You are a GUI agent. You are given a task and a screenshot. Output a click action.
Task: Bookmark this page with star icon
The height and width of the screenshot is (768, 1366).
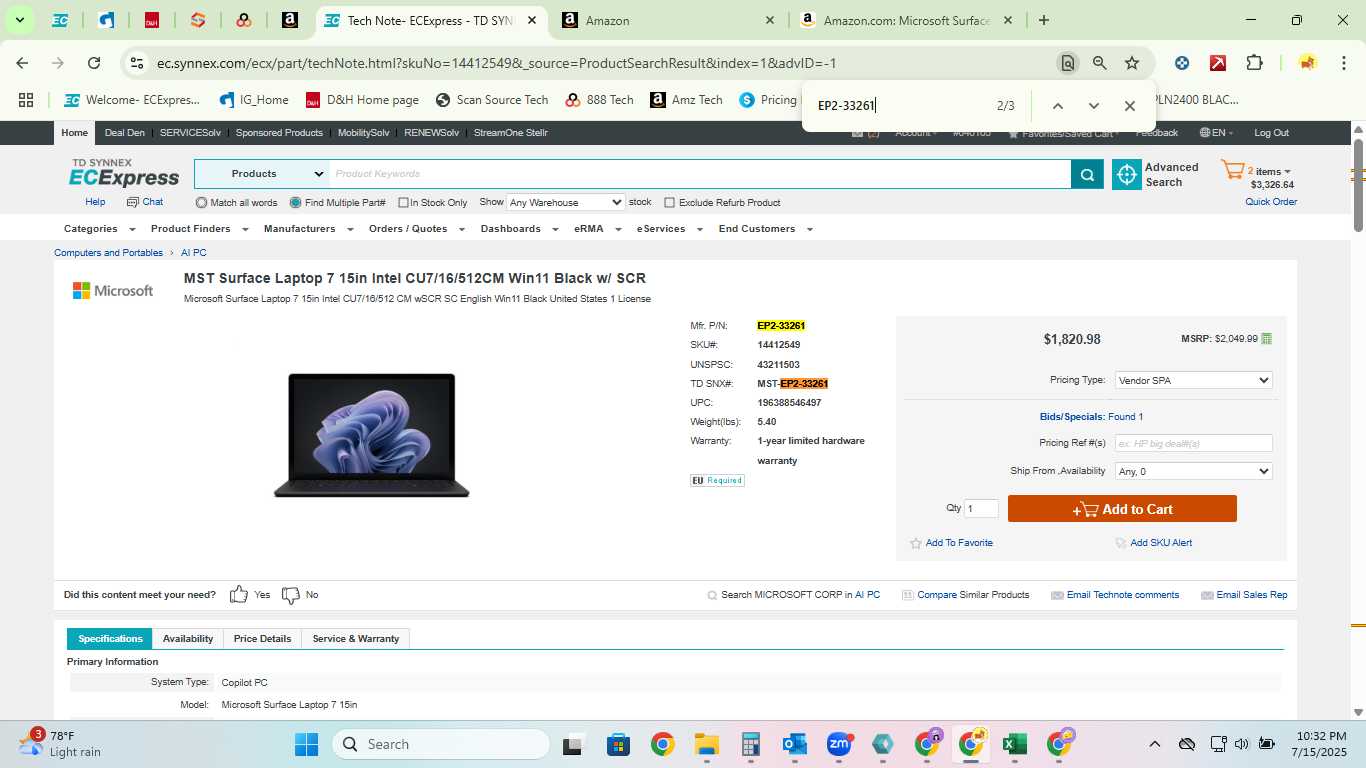coord(1132,63)
